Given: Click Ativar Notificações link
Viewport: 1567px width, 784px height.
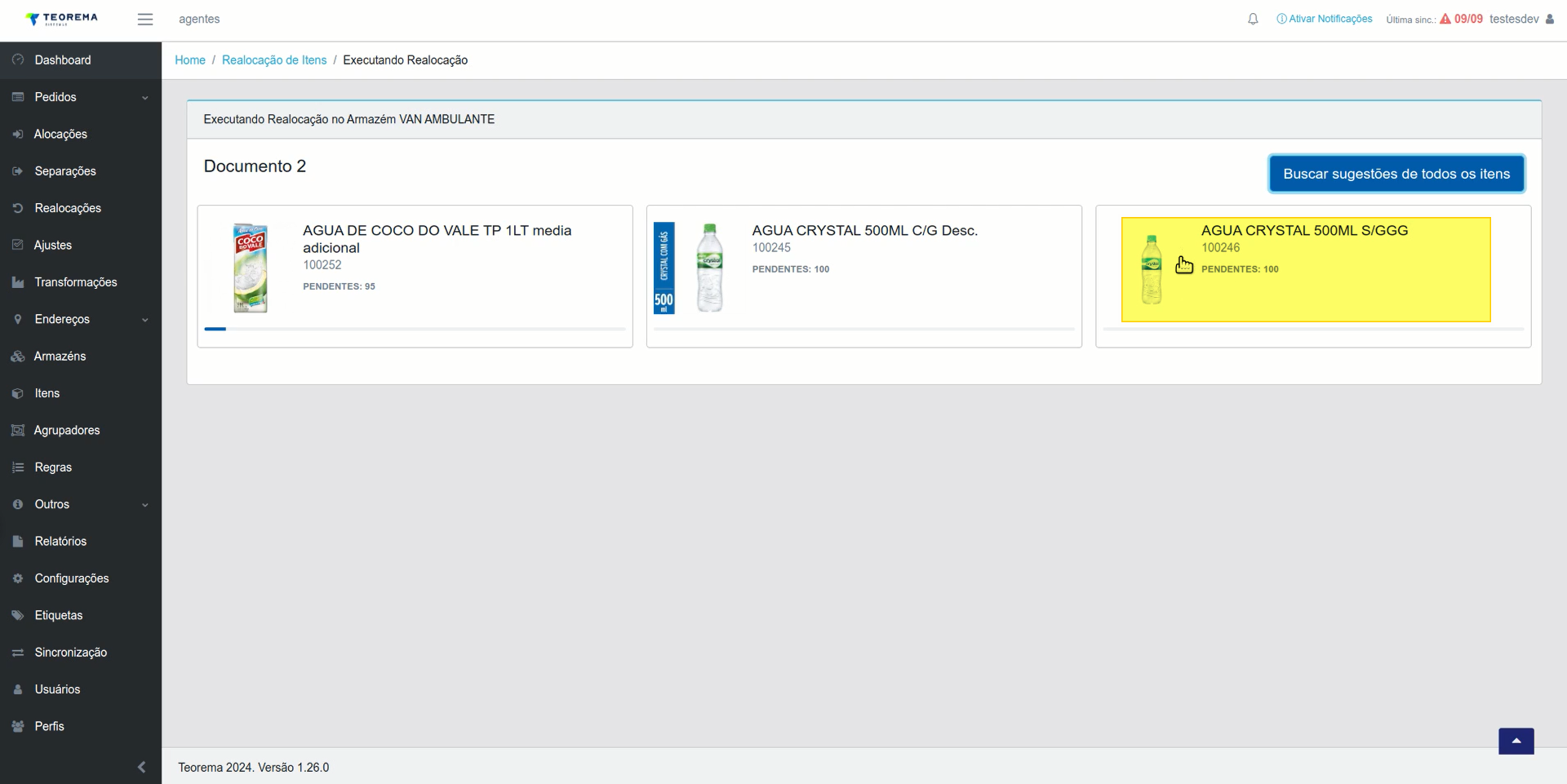Looking at the screenshot, I should point(1325,19).
